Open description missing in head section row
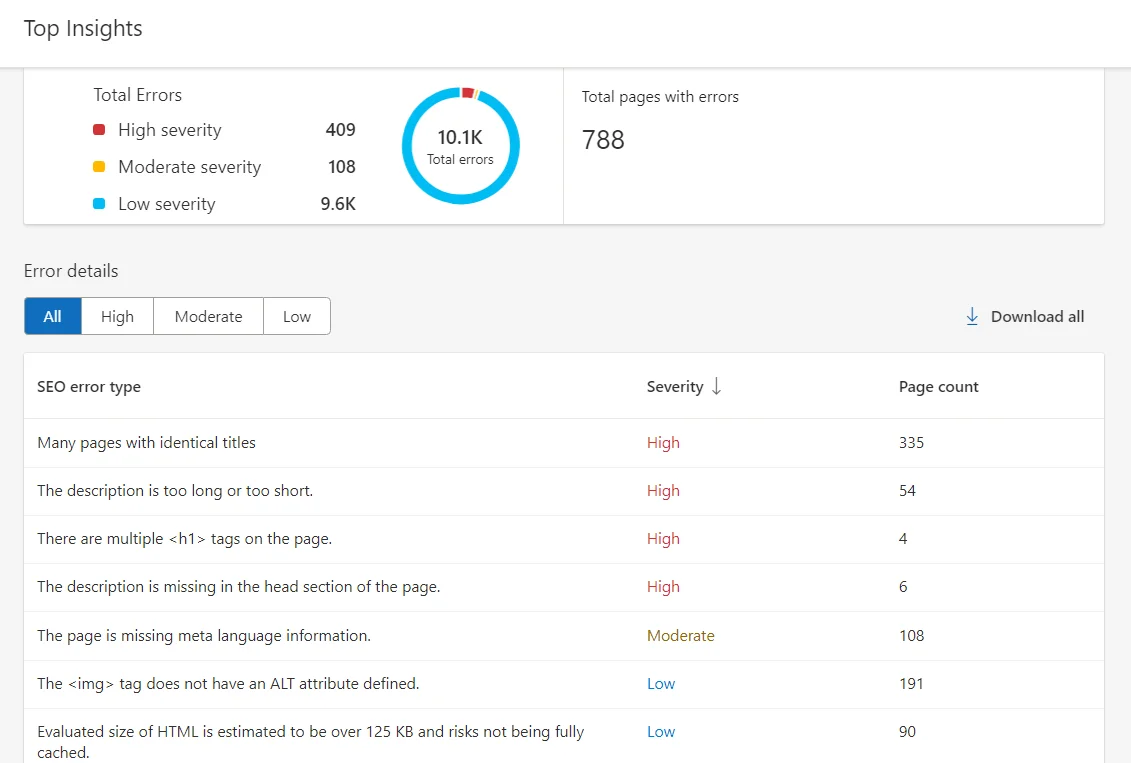This screenshot has width=1131, height=763. click(x=564, y=587)
